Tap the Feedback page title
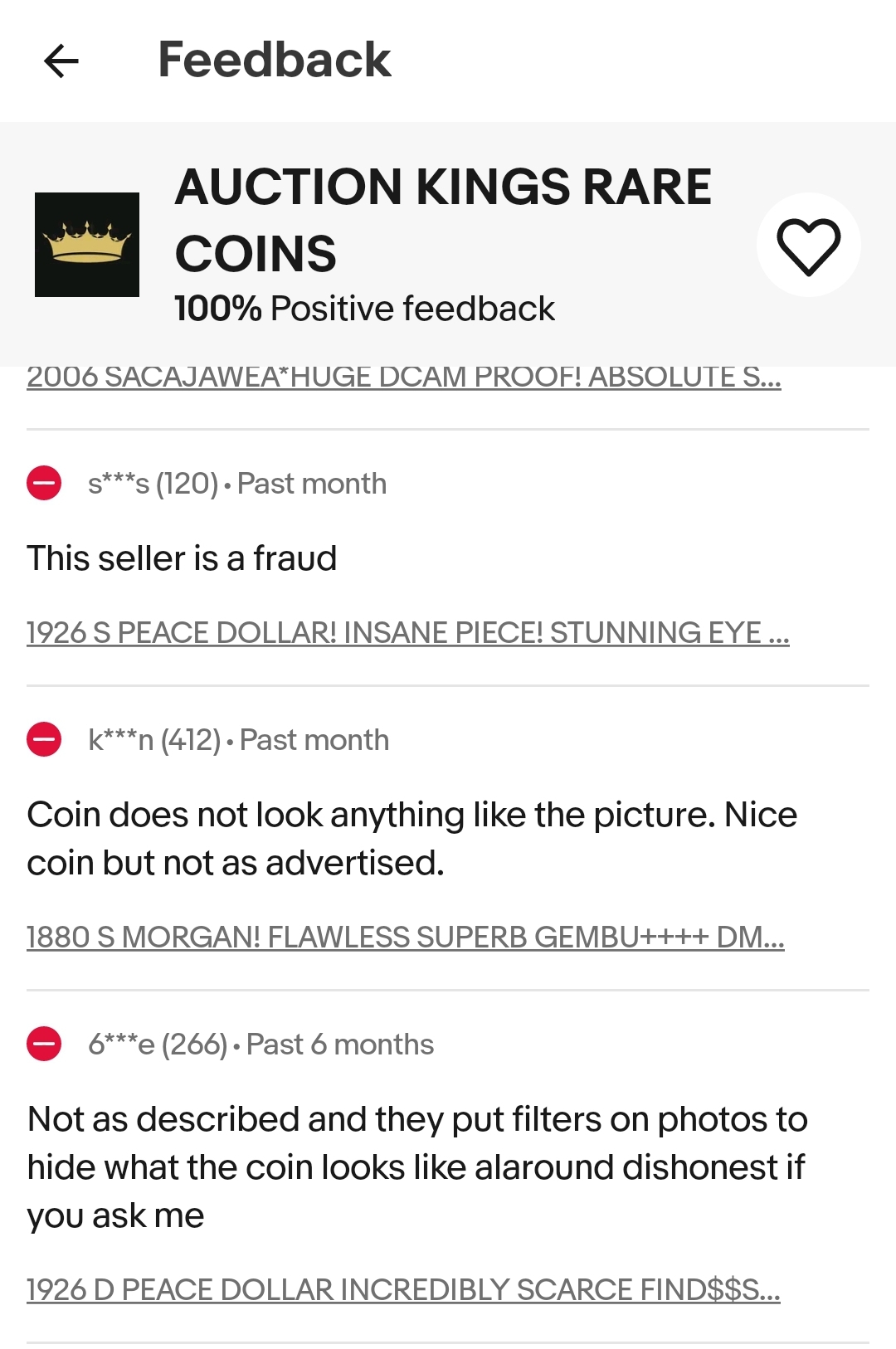 pos(274,60)
